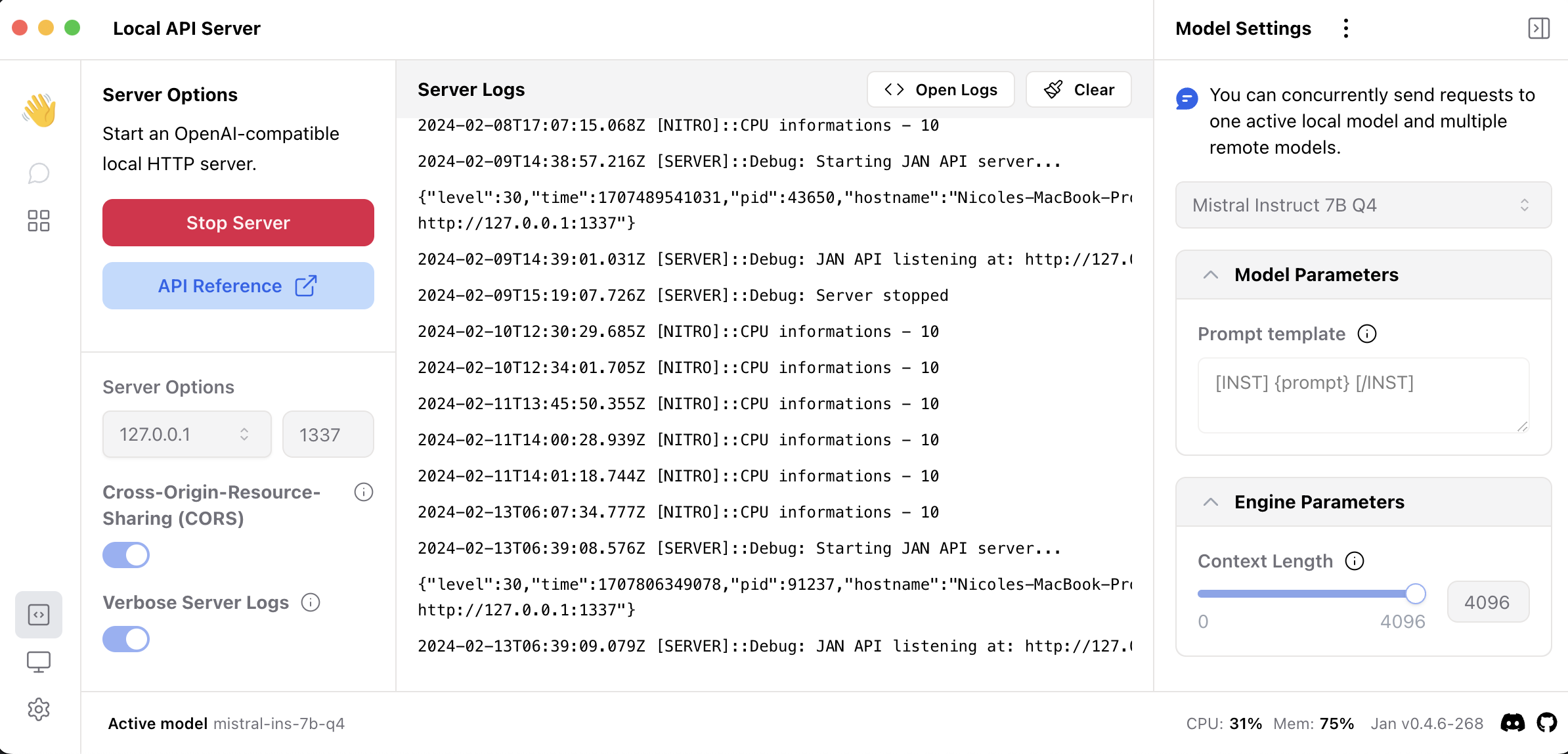1568x754 pixels.
Task: Click the terminal/code sidebar icon
Action: pyautogui.click(x=40, y=615)
